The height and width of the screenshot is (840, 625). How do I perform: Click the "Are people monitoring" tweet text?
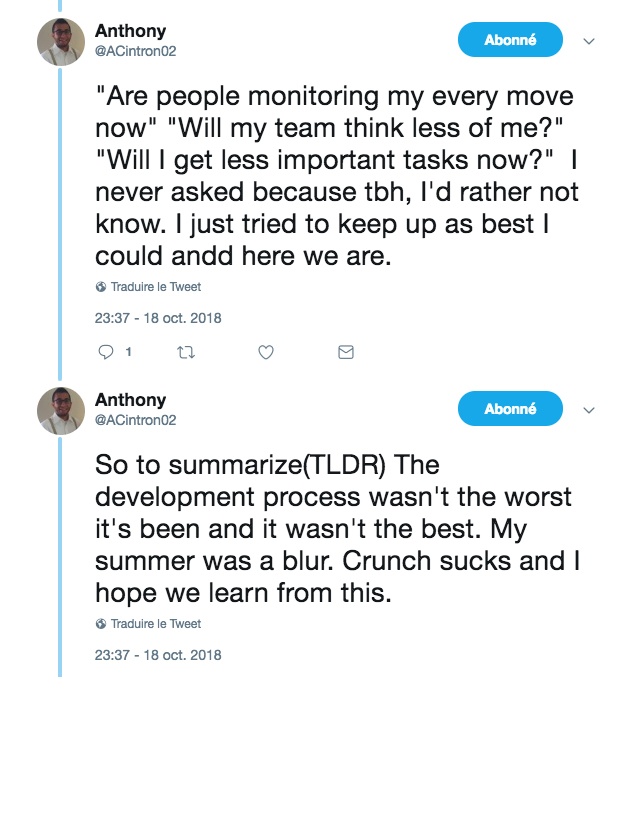pos(337,176)
